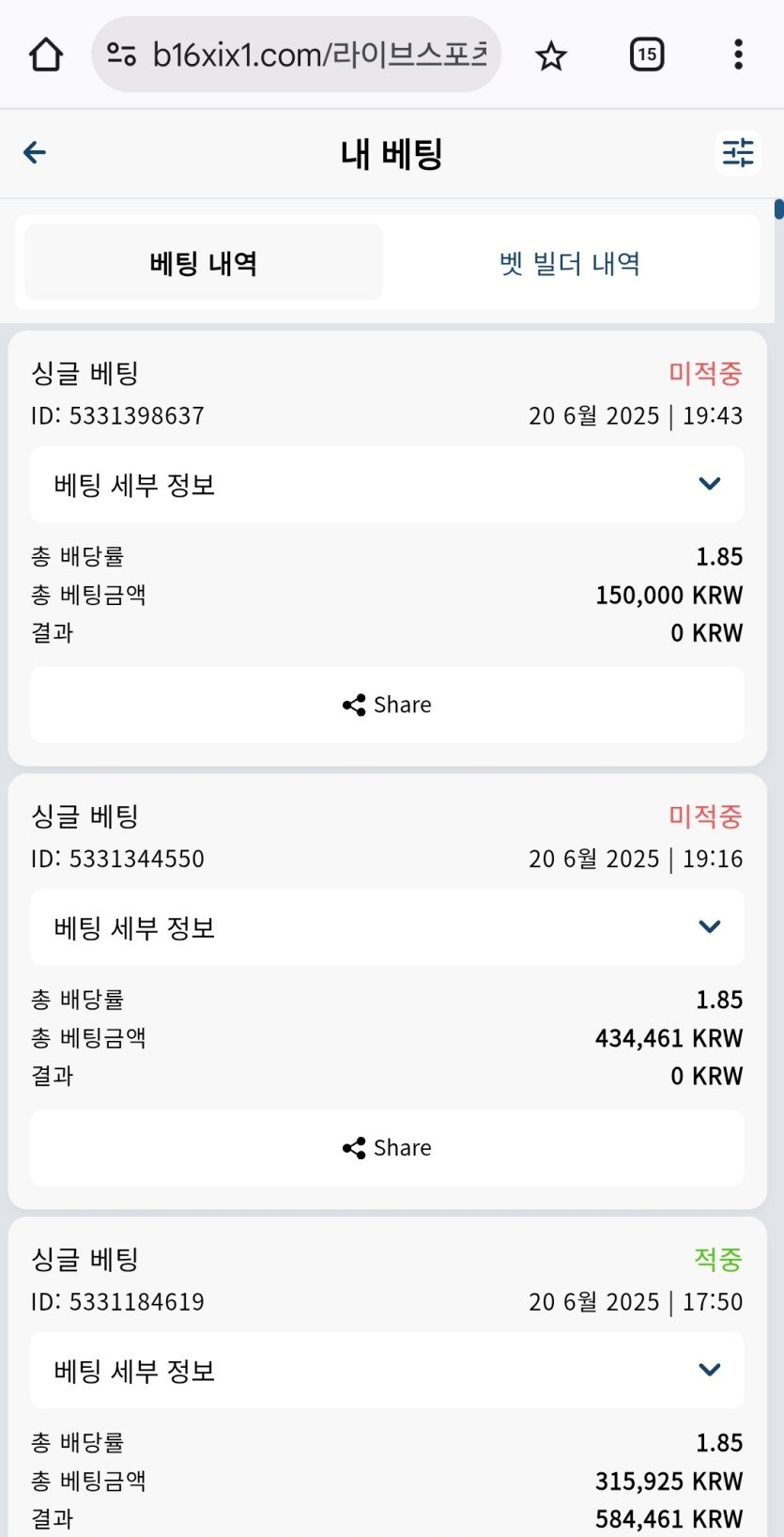Tap the 미적중 status of bet 5331398637
784x1537 pixels.
point(705,373)
